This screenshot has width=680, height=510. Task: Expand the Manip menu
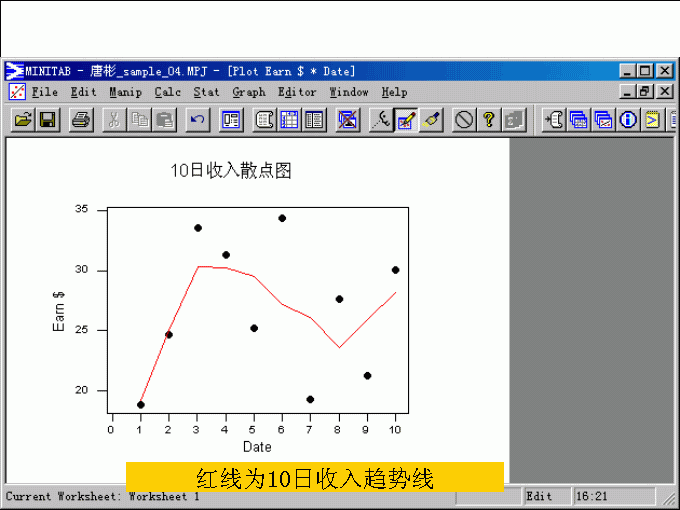tap(125, 92)
